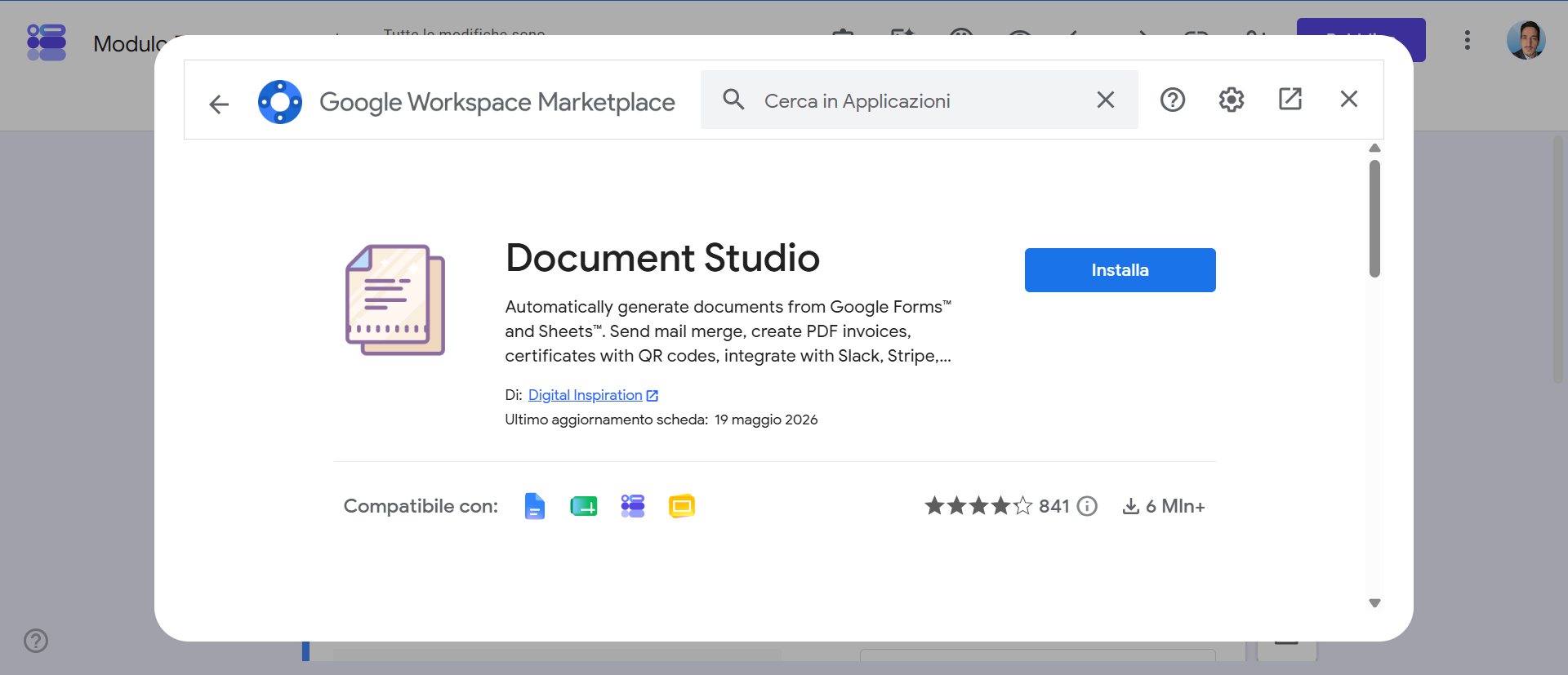Screen dimensions: 1568x675
Task: Open Marketplace in a new window
Action: point(1290,99)
